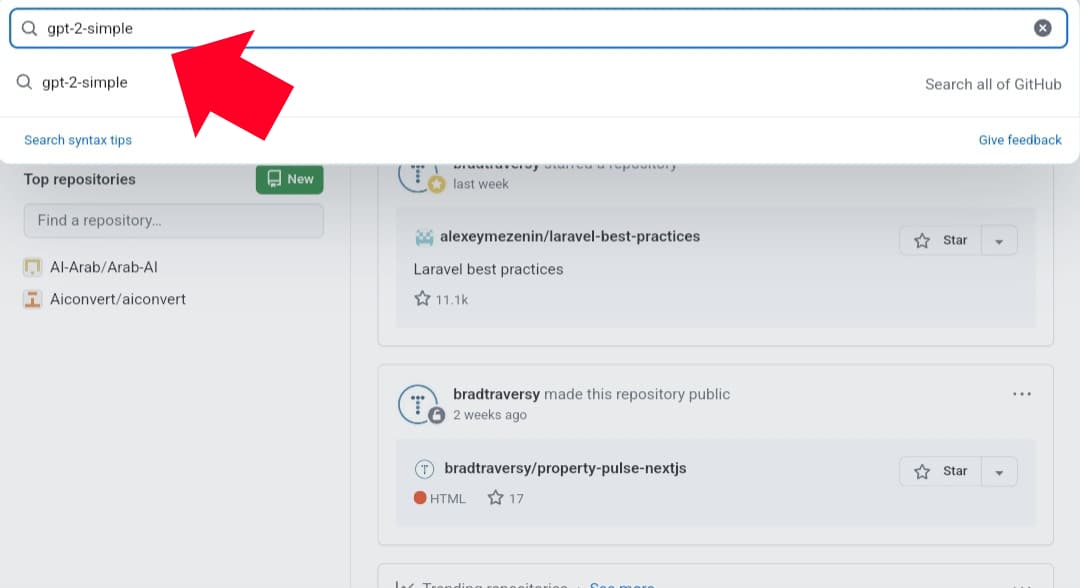Screen dimensions: 1080x588
Task: Click the Aiconvert/aiconvert repository avatar icon
Action: (x=33, y=299)
